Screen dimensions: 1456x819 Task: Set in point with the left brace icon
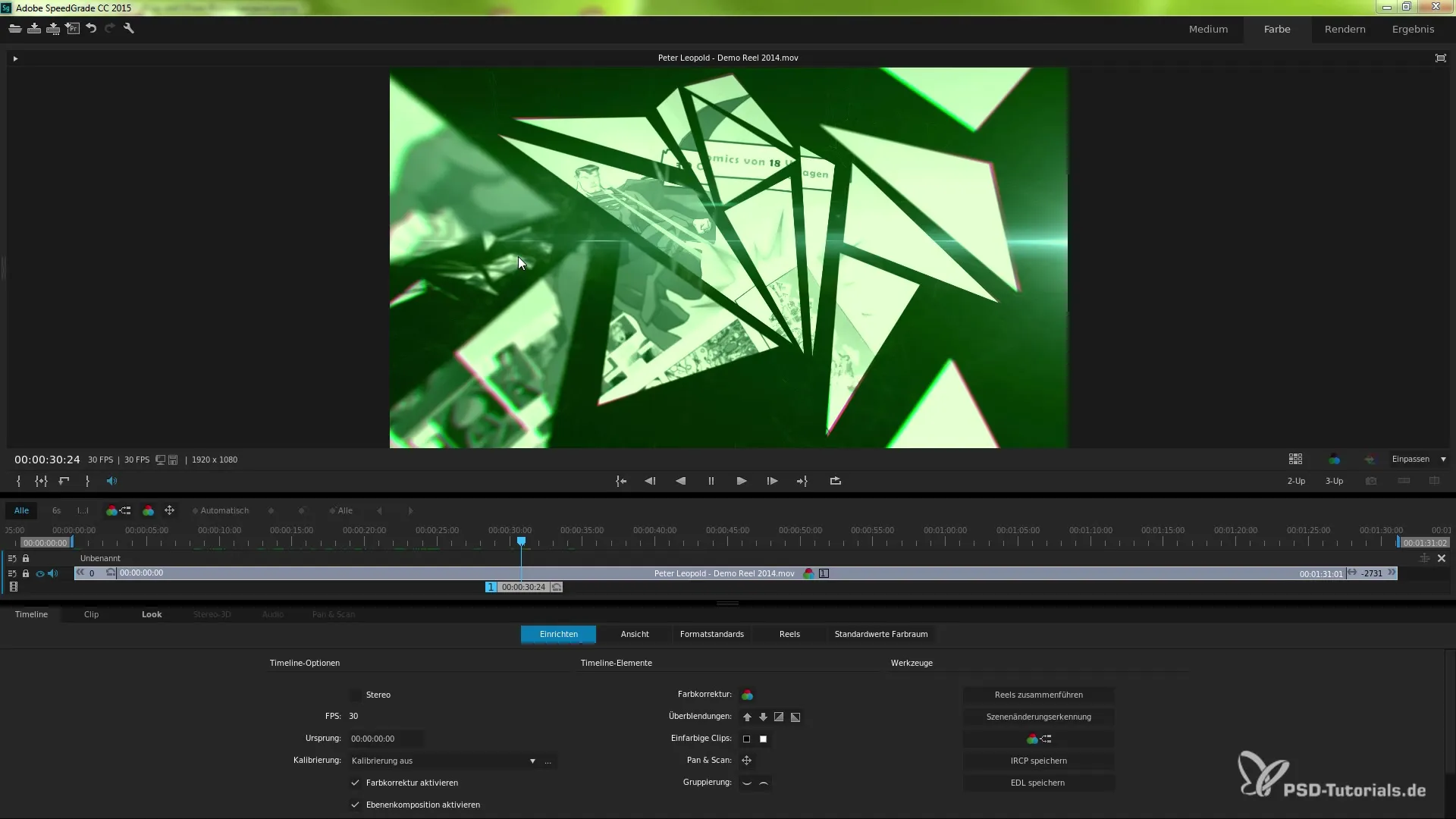coord(18,481)
